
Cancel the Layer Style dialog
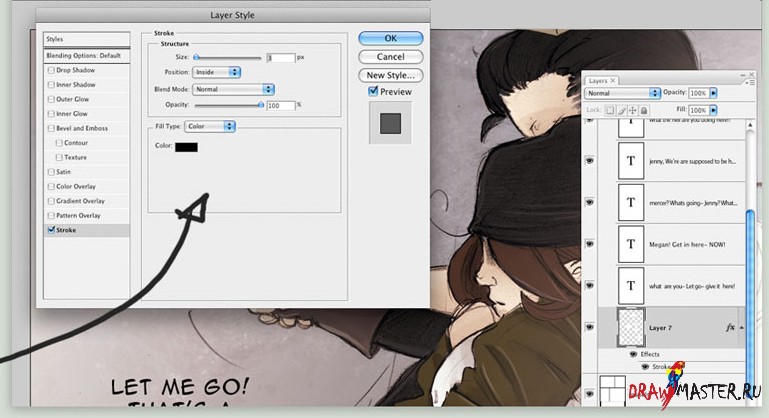390,57
